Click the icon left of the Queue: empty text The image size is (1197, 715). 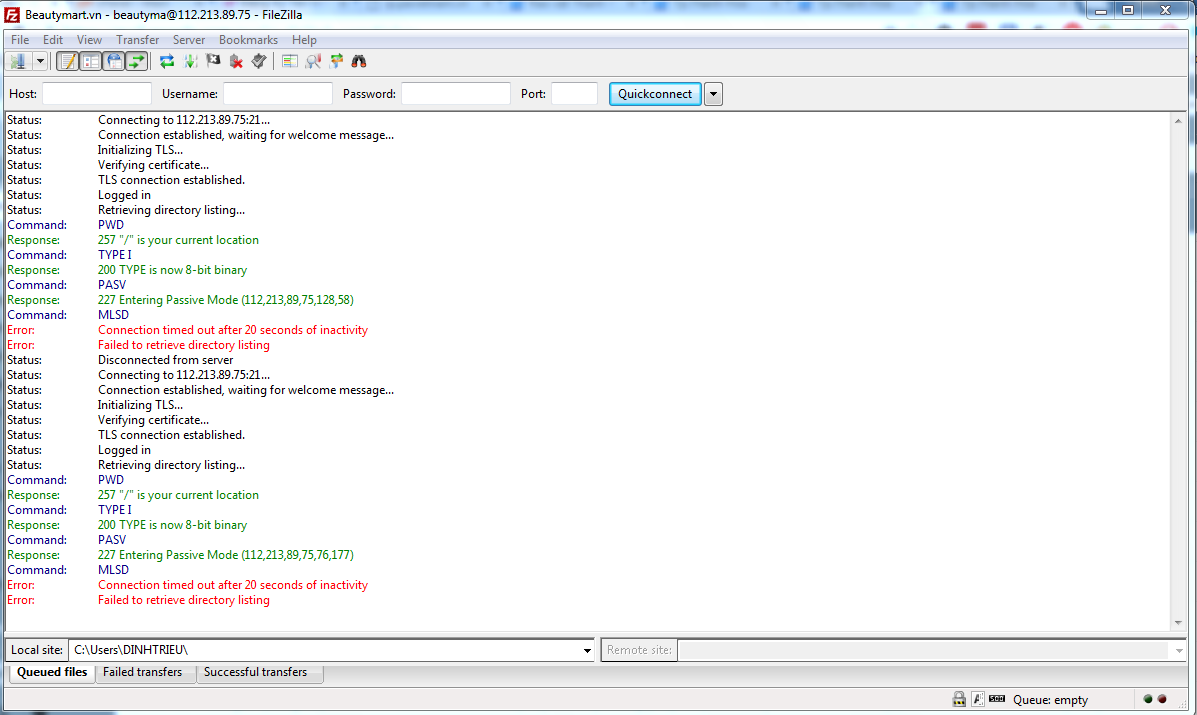click(997, 699)
